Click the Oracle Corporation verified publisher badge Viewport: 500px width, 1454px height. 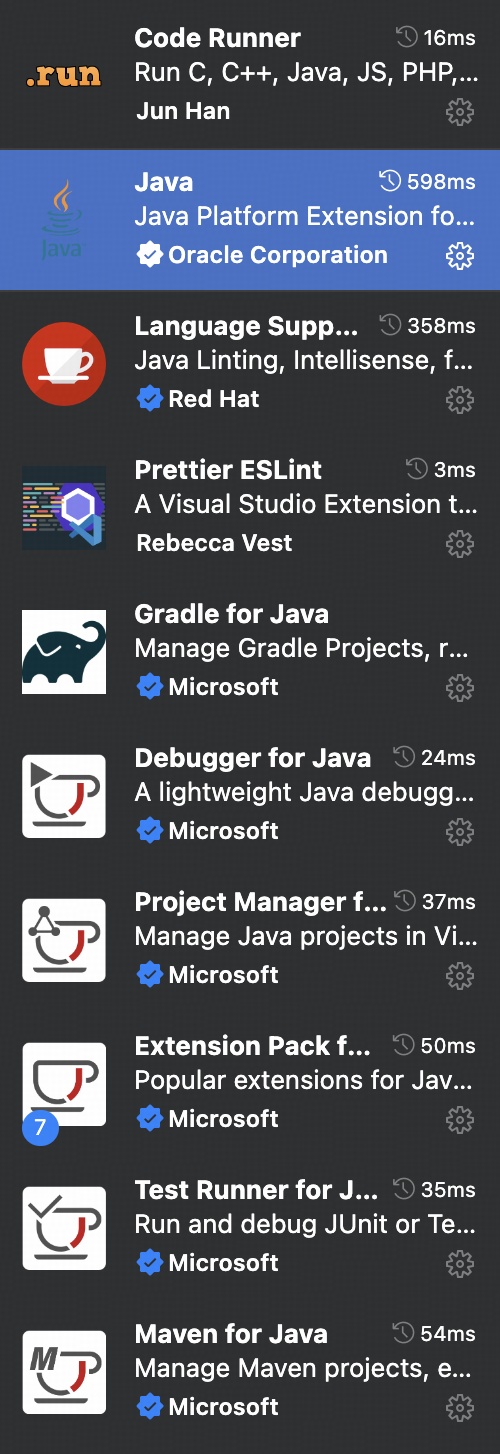149,255
